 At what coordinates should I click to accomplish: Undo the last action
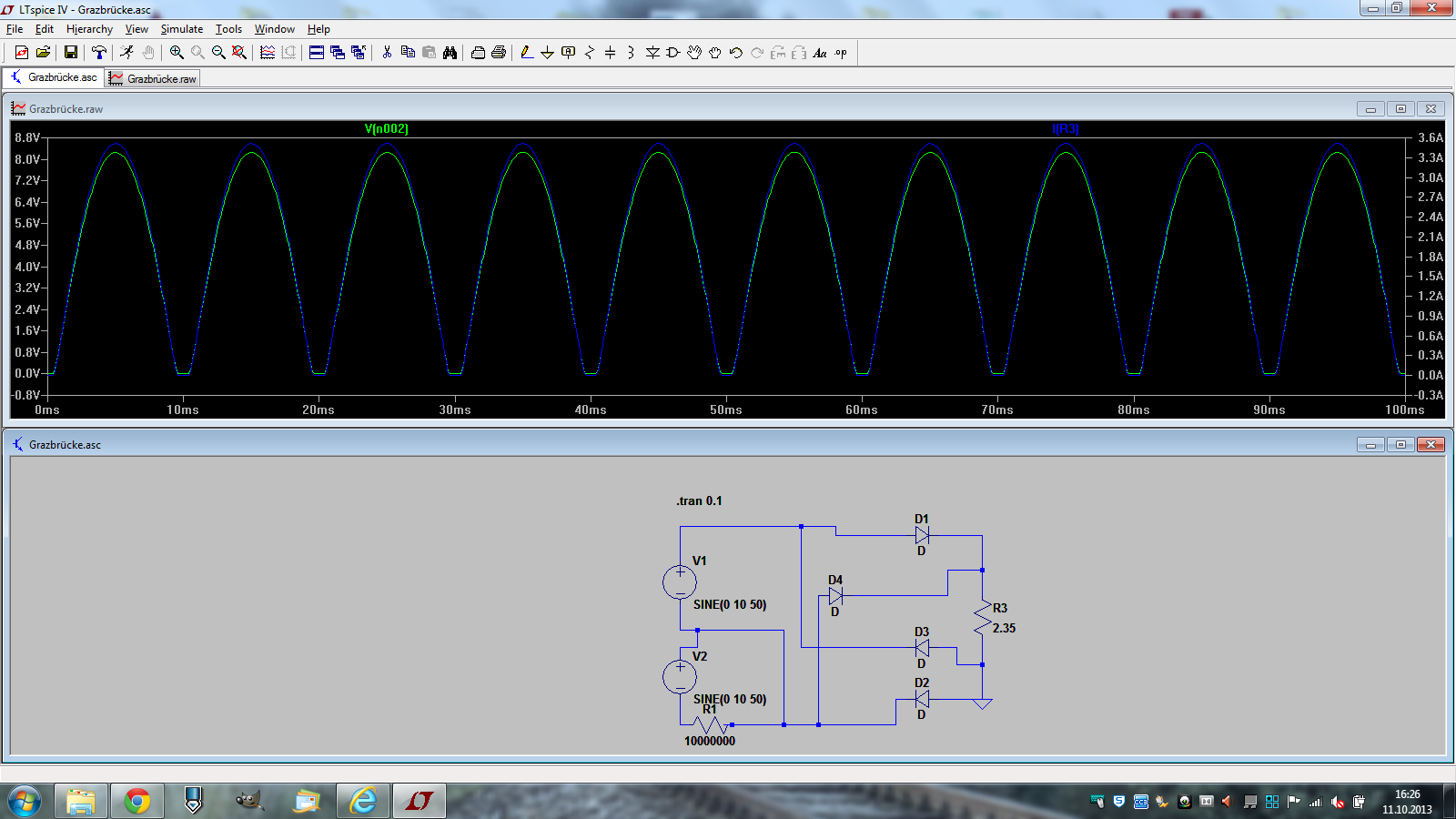click(736, 53)
